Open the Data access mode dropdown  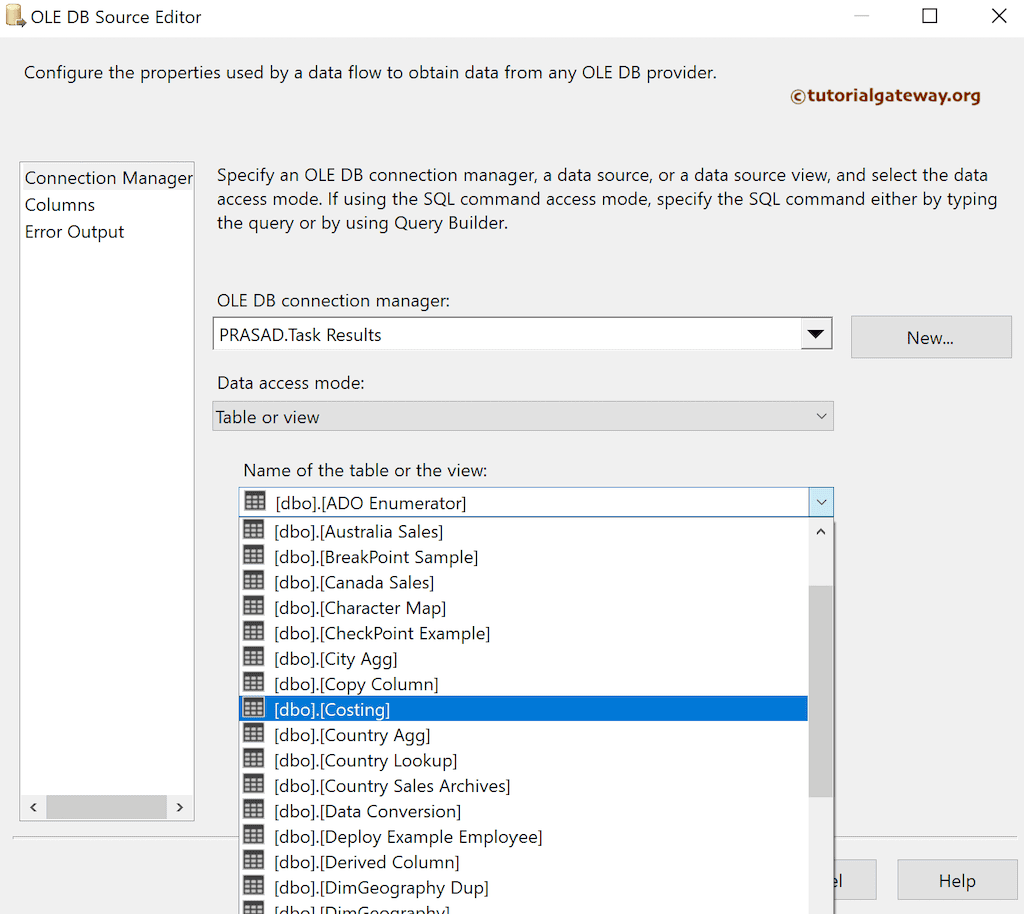(820, 415)
